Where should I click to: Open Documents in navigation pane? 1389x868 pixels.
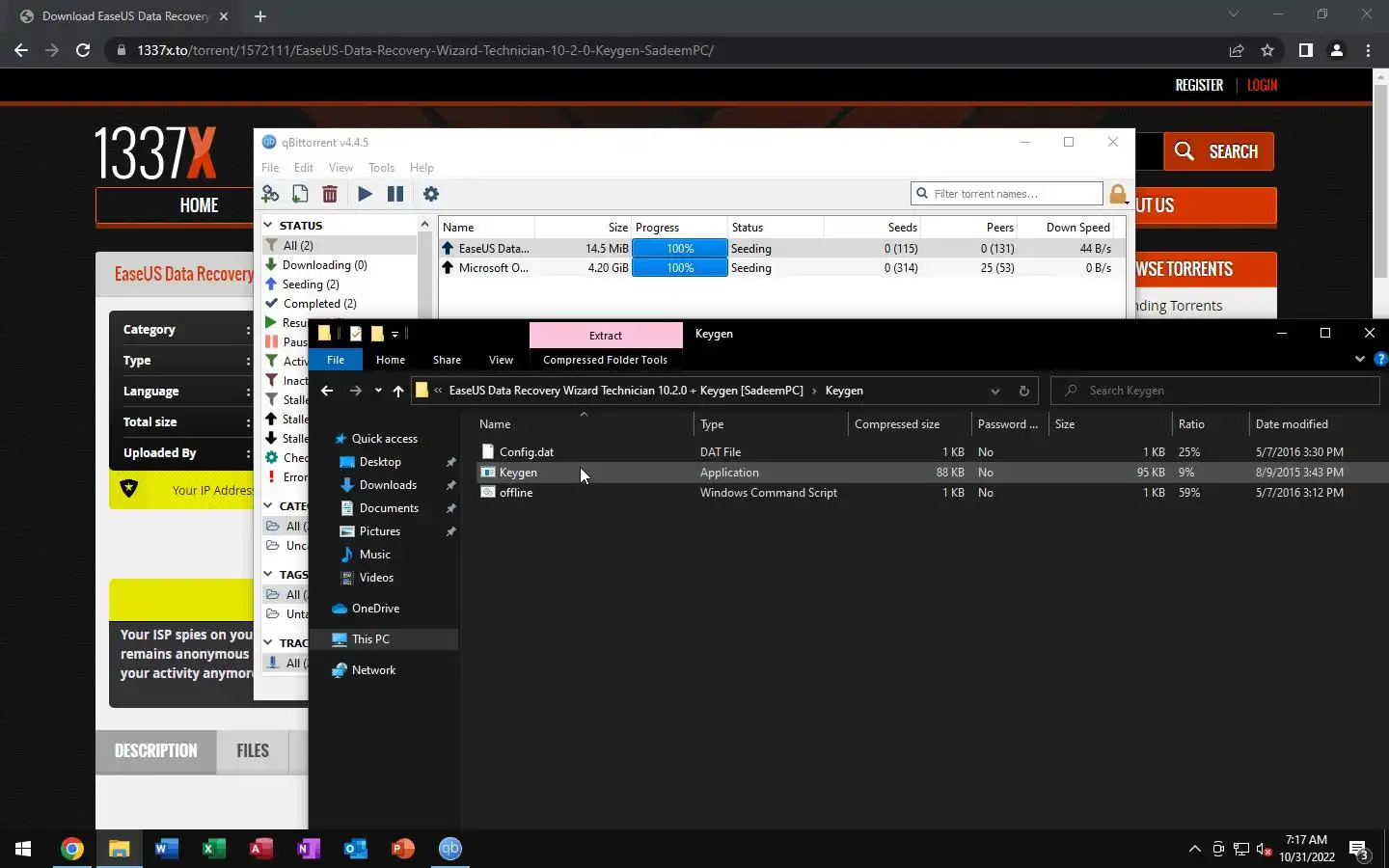click(x=389, y=508)
